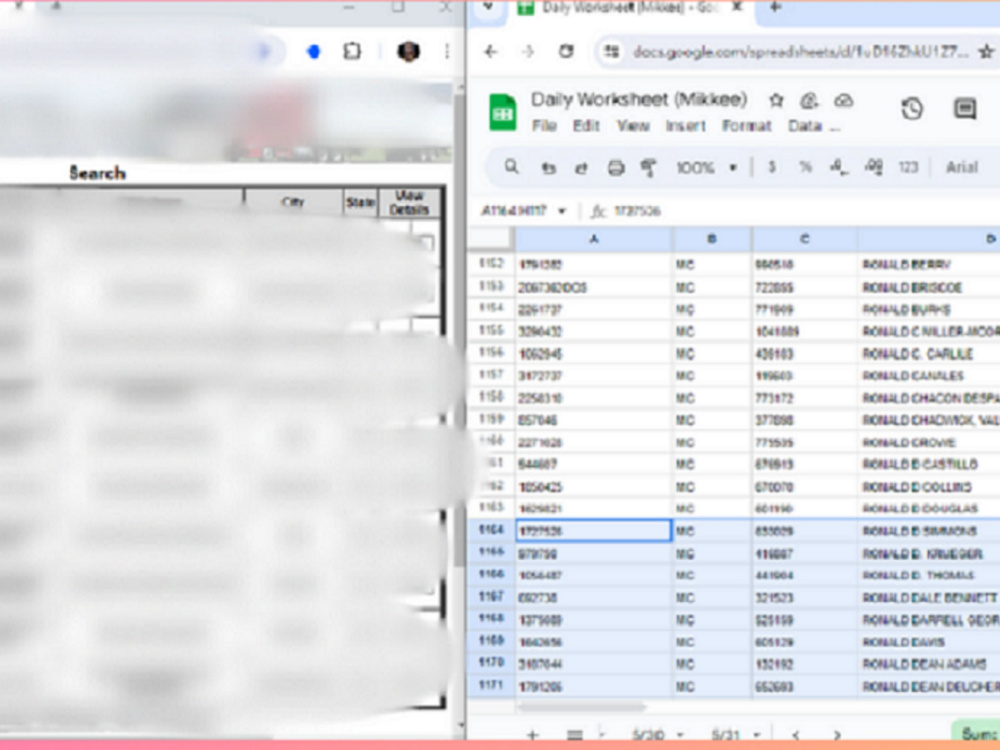Screen dimensions: 1000x750
Task: Open the comments panel icon
Action: coord(965,109)
